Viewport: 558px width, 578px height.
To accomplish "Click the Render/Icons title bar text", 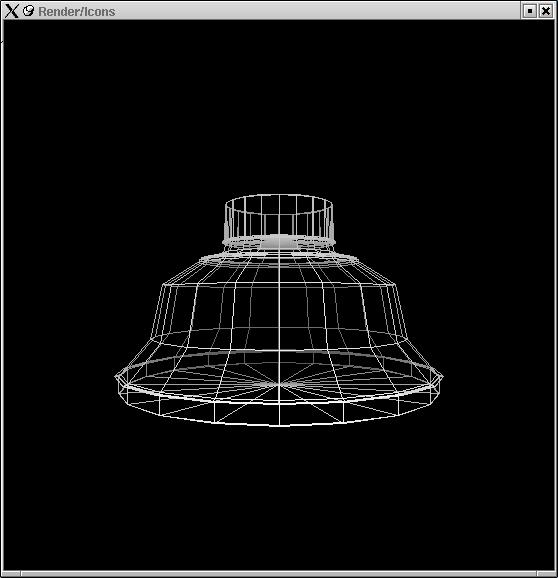I will point(77,12).
